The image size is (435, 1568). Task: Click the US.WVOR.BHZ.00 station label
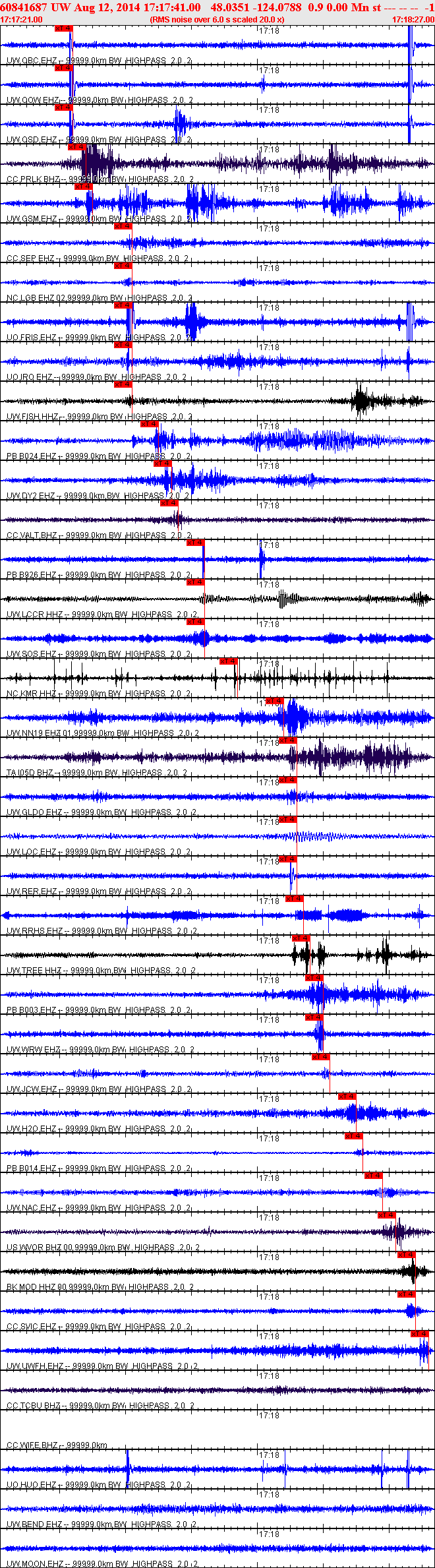coord(41,1248)
